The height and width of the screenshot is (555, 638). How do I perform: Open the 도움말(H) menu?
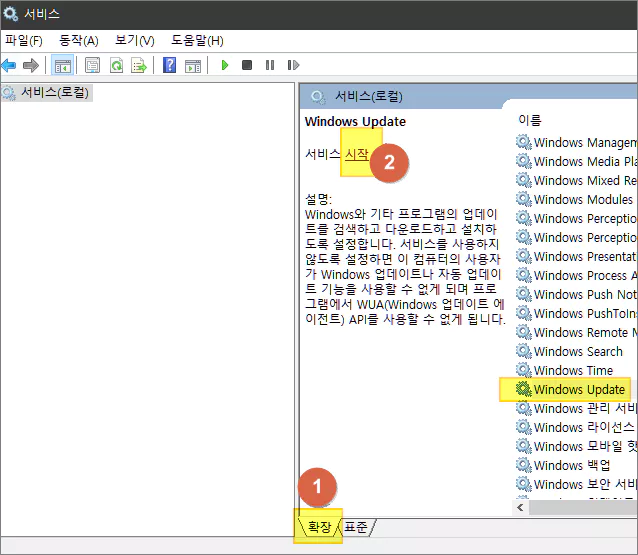(x=197, y=41)
